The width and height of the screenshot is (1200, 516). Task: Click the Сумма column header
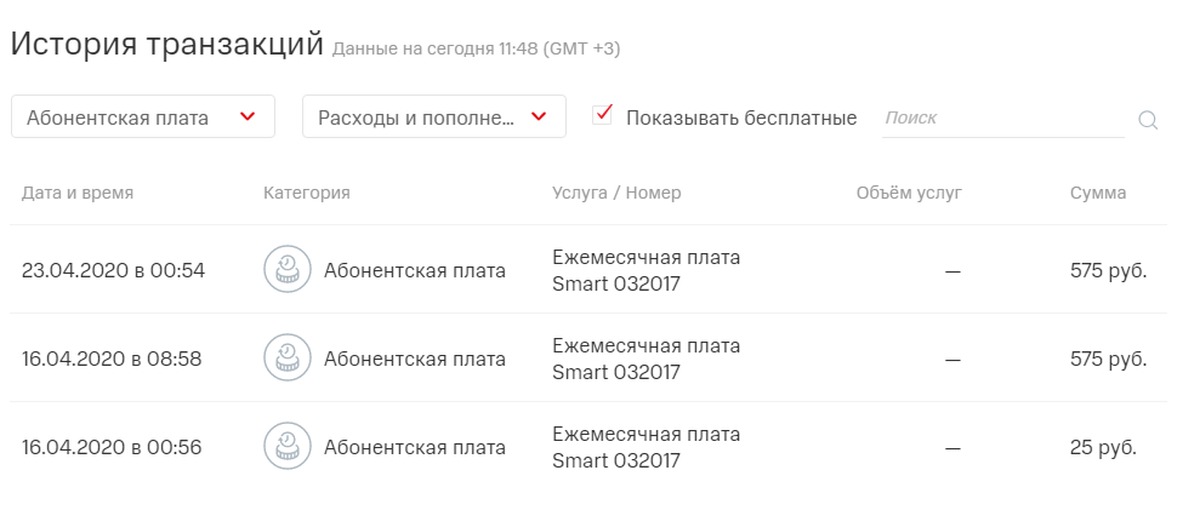(1098, 193)
